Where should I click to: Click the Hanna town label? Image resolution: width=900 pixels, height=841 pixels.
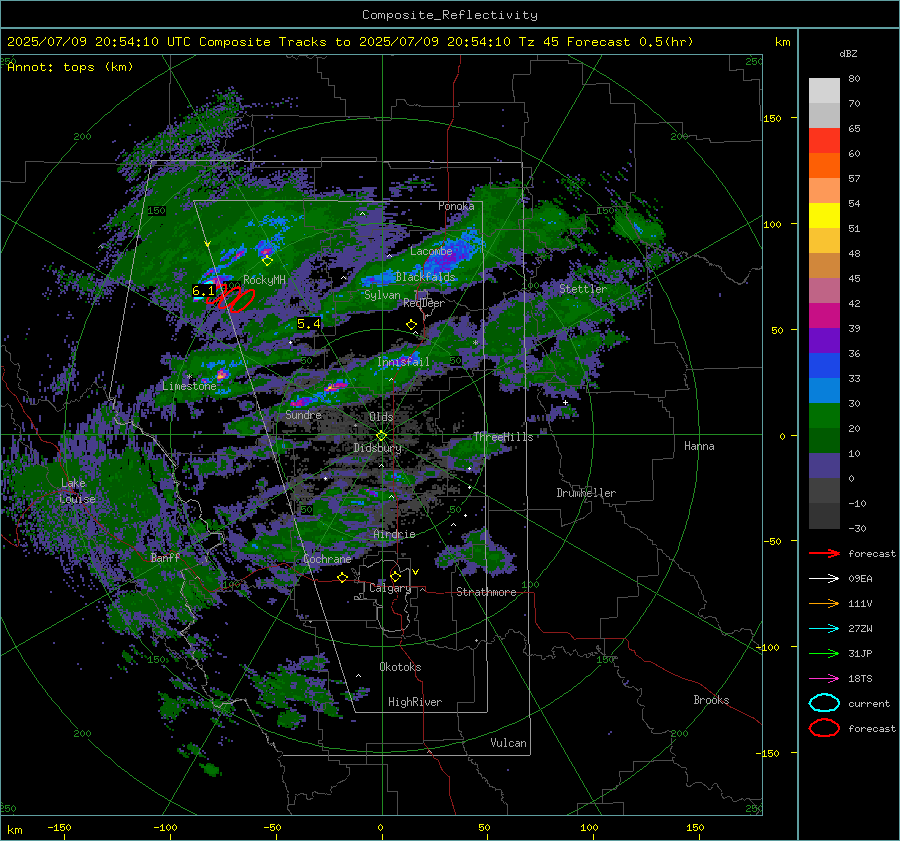tap(699, 446)
